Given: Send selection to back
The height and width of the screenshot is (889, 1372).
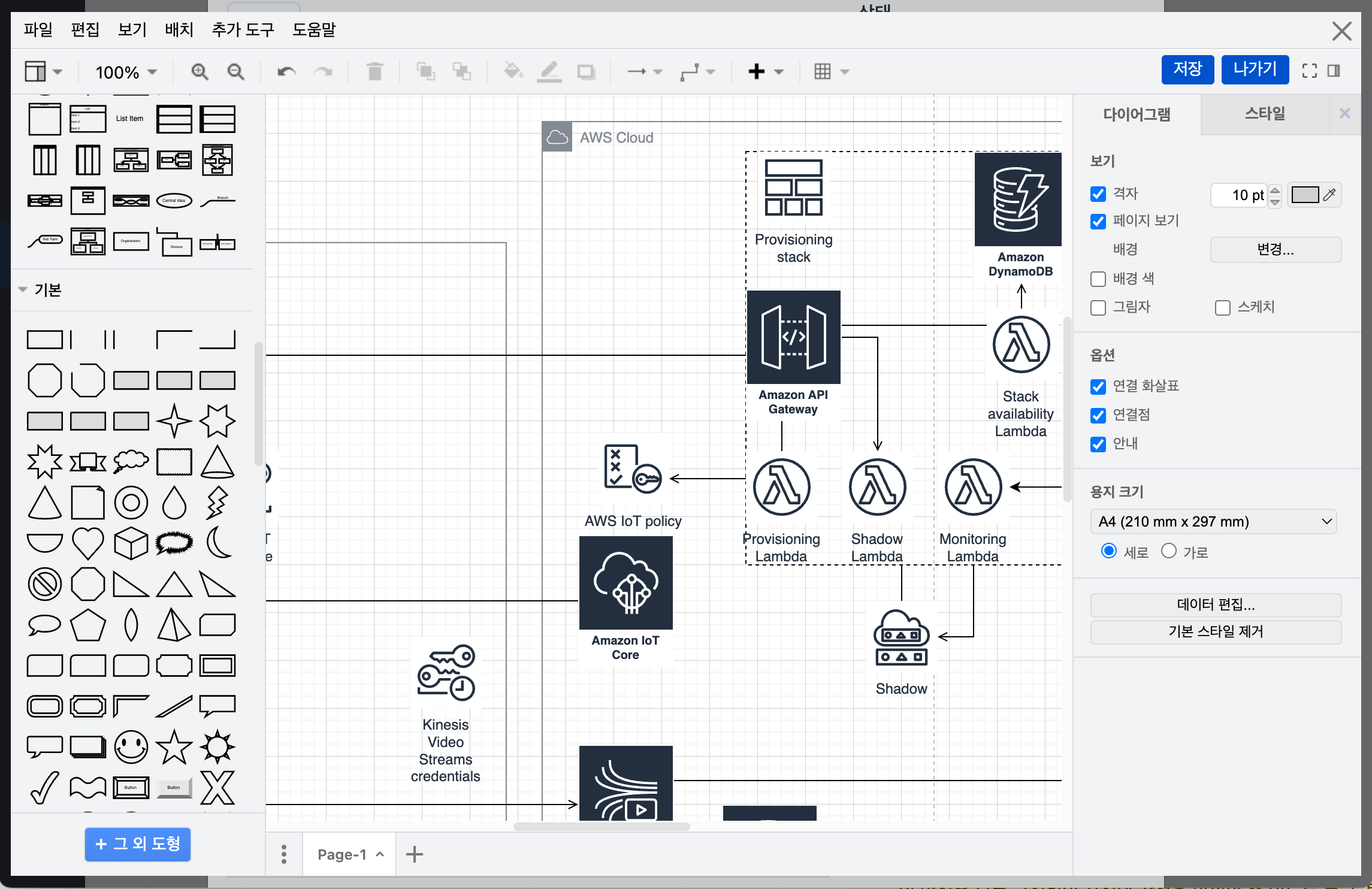Looking at the screenshot, I should 462,72.
